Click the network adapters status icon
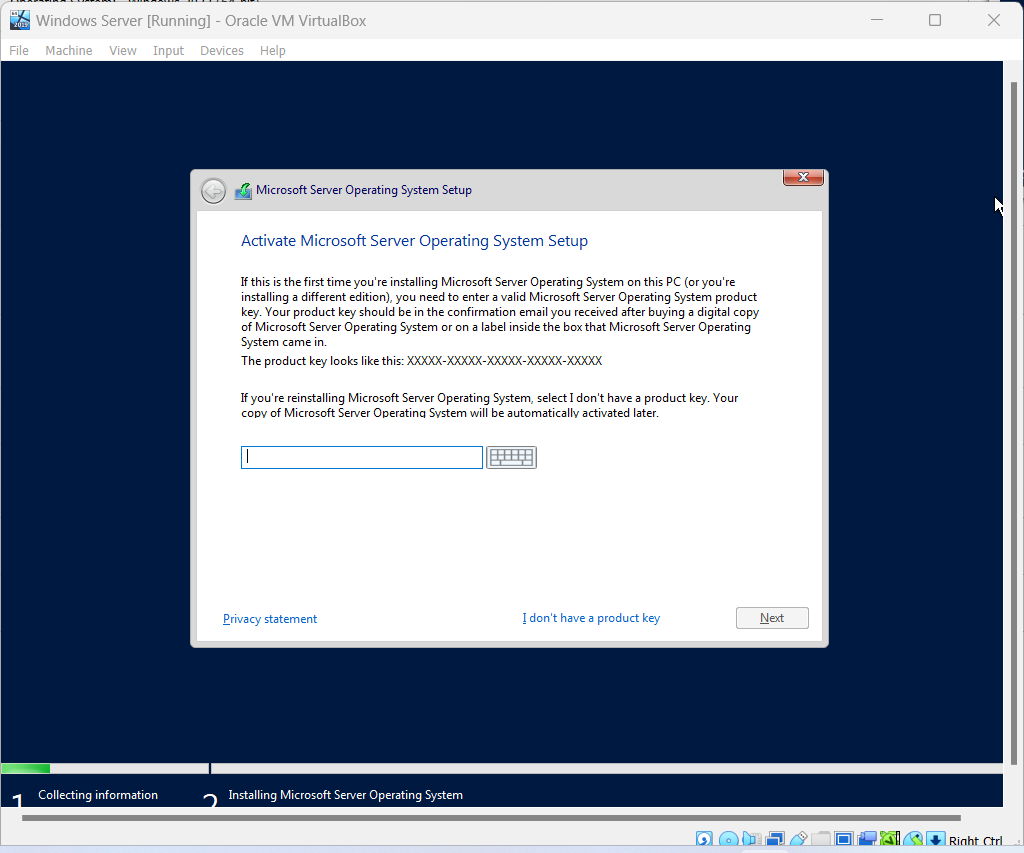The width and height of the screenshot is (1024, 853). (x=775, y=839)
